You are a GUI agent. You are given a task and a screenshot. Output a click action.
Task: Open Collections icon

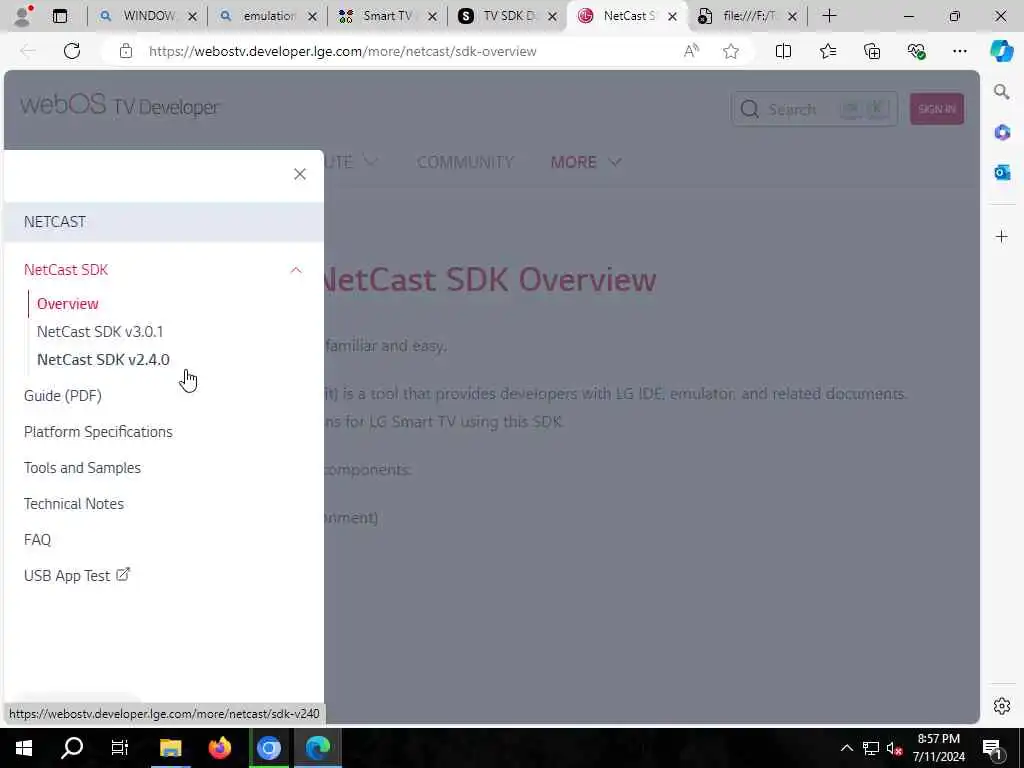click(x=872, y=51)
